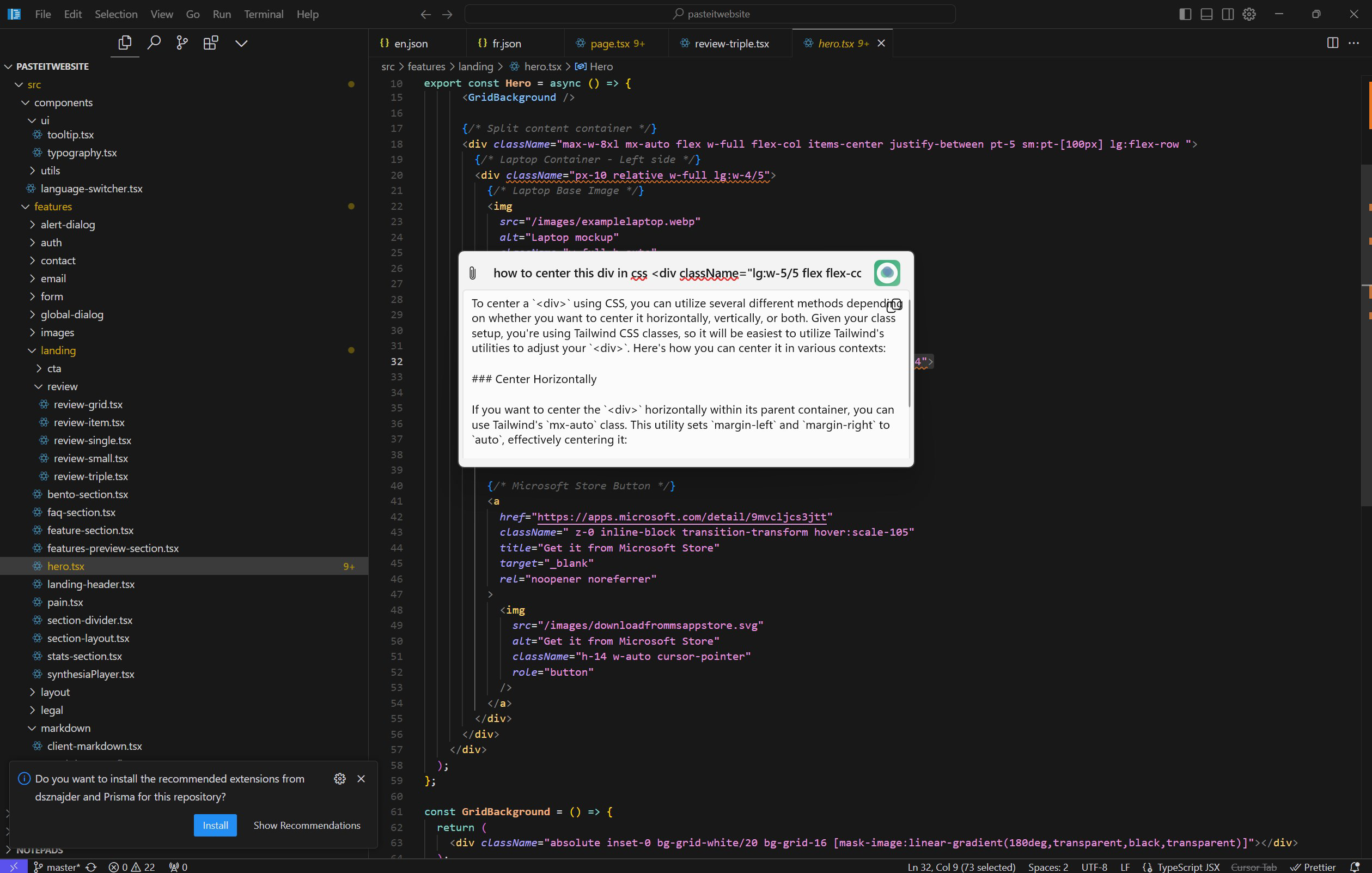Open the Explorer view icon

(x=125, y=43)
